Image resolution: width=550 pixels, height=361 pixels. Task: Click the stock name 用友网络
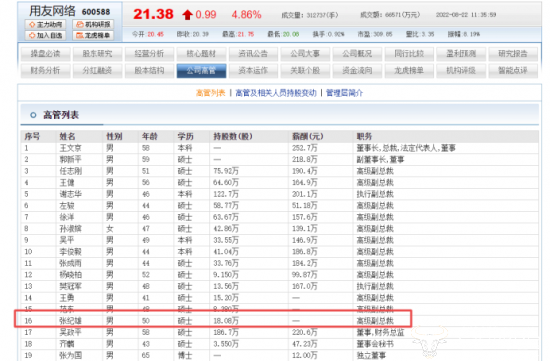[x=52, y=11]
